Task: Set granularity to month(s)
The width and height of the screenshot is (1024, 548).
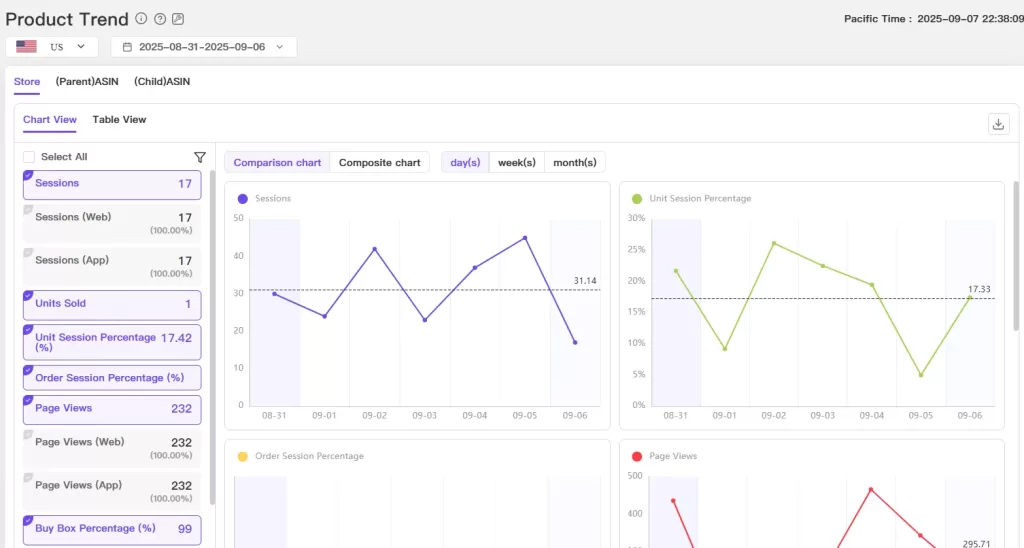Action: point(575,163)
